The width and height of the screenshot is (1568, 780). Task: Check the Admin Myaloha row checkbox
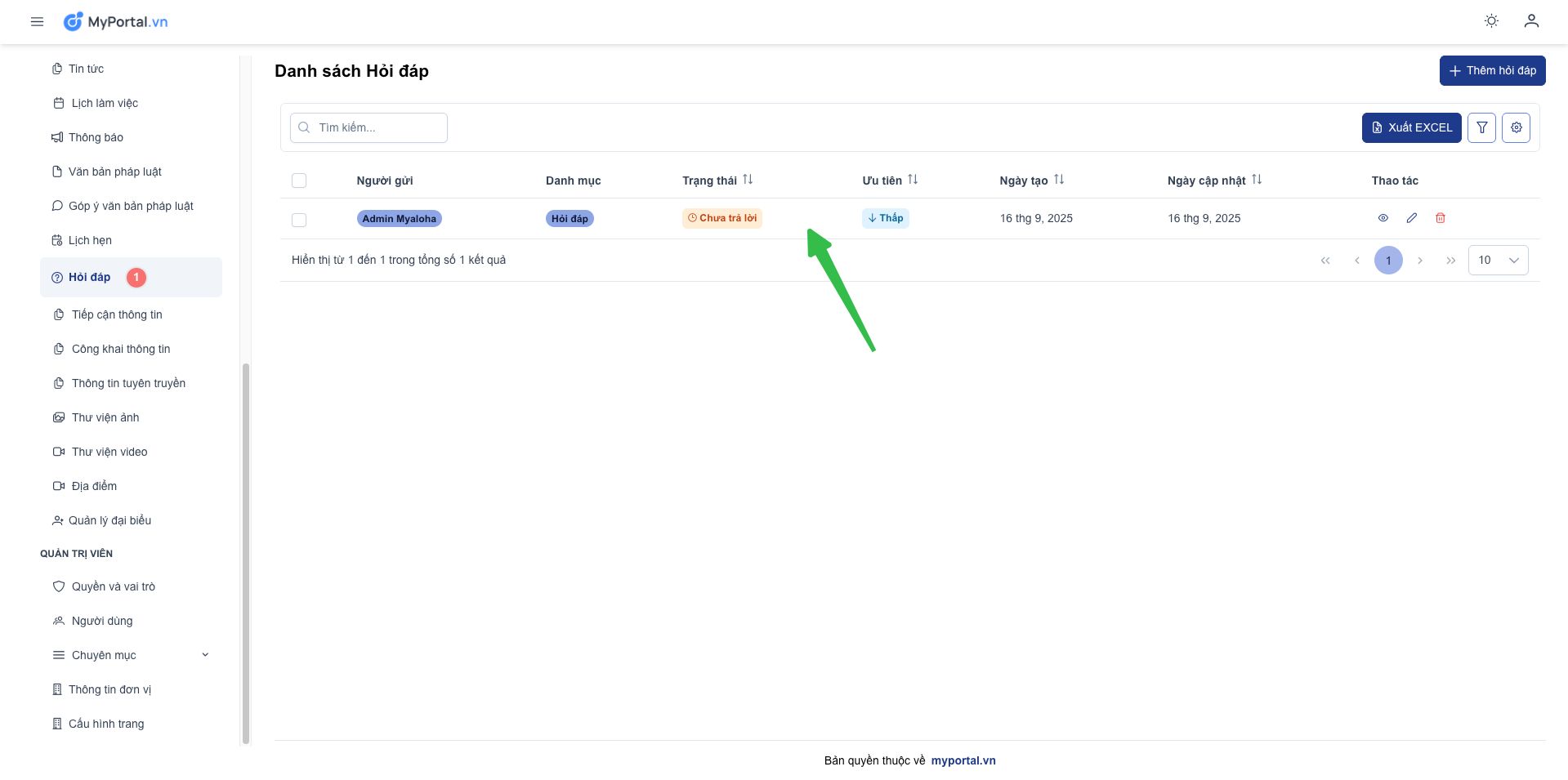point(299,220)
